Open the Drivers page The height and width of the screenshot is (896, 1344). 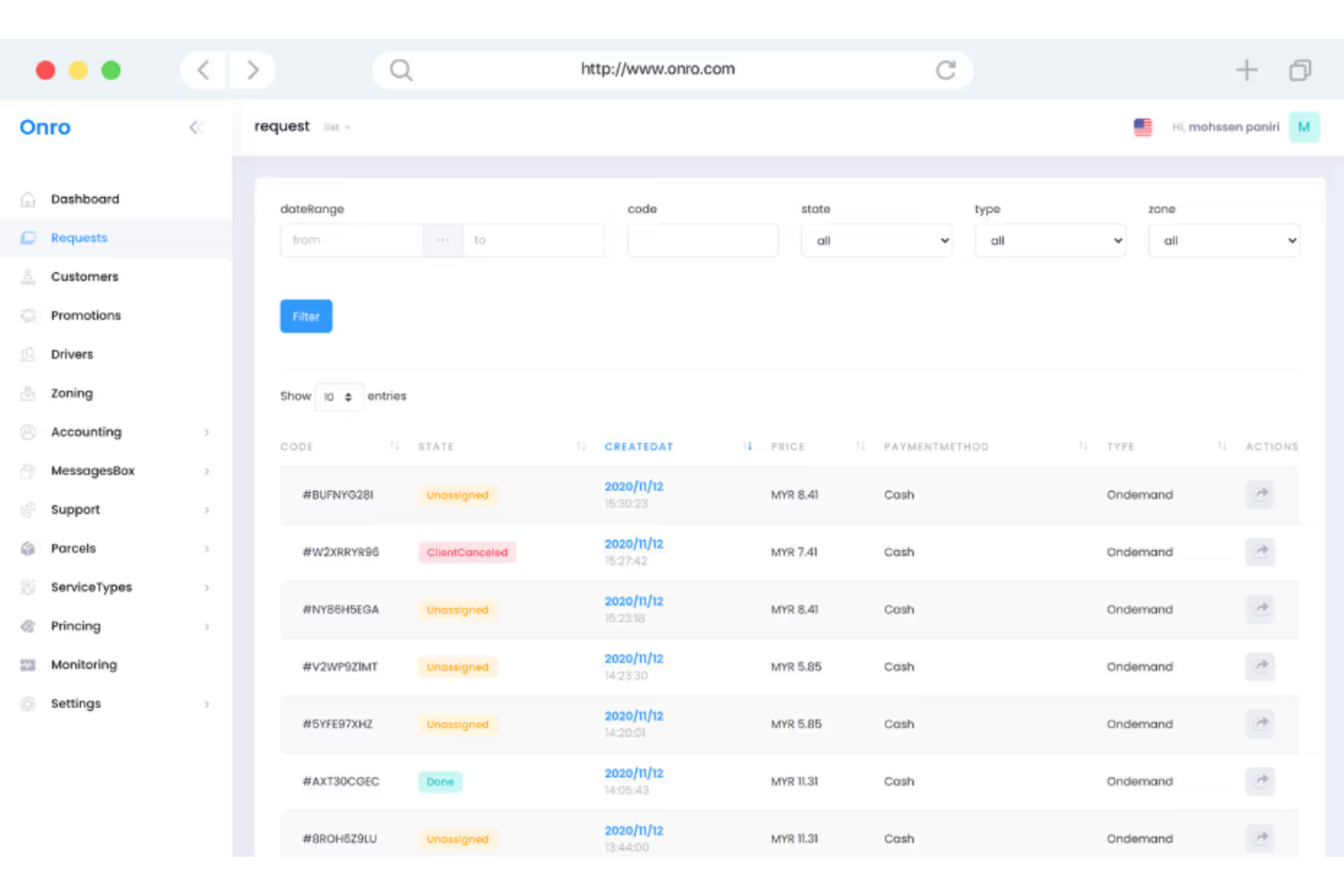(72, 354)
